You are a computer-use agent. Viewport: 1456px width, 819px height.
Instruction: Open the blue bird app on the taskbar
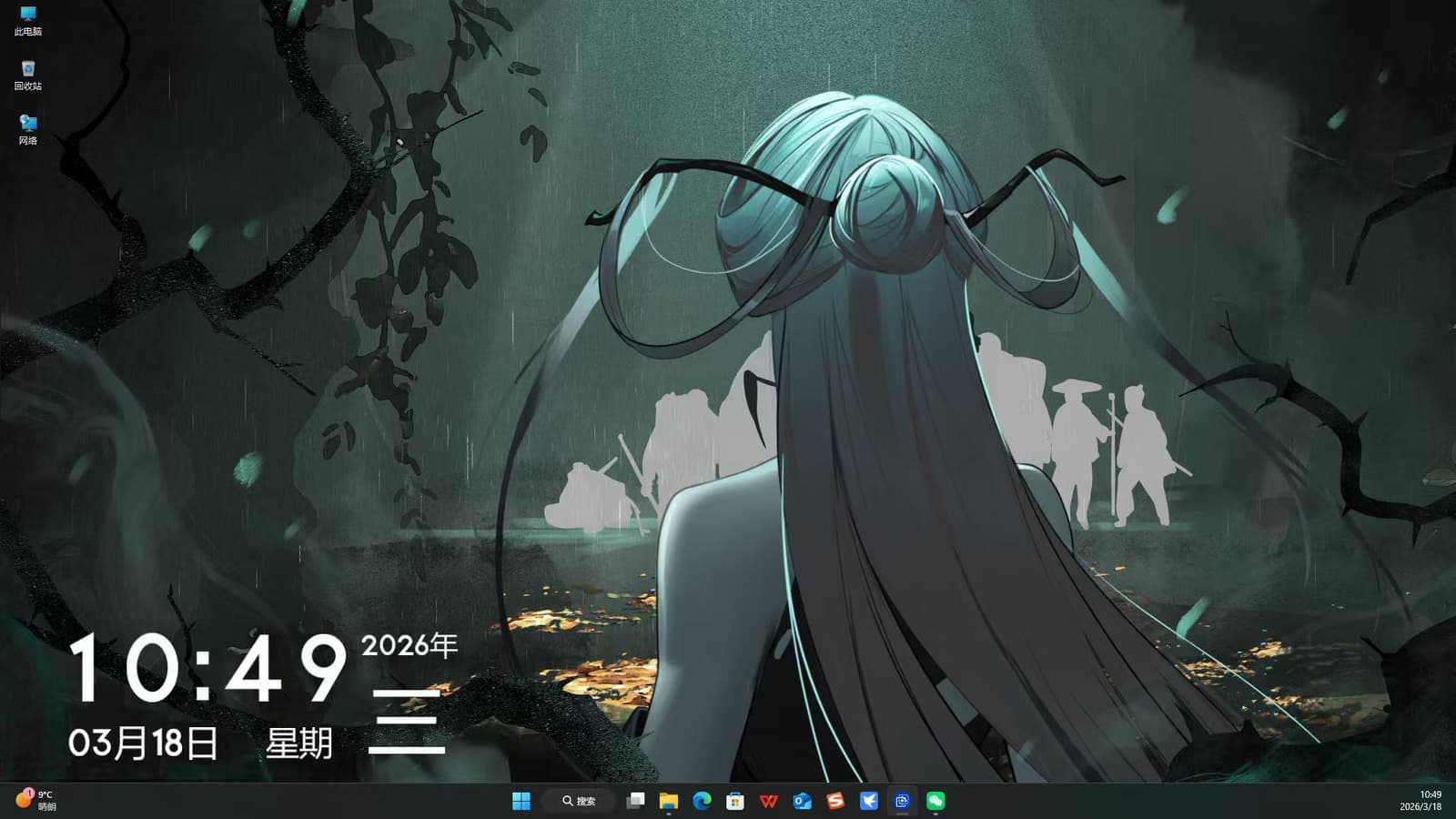[x=869, y=801]
